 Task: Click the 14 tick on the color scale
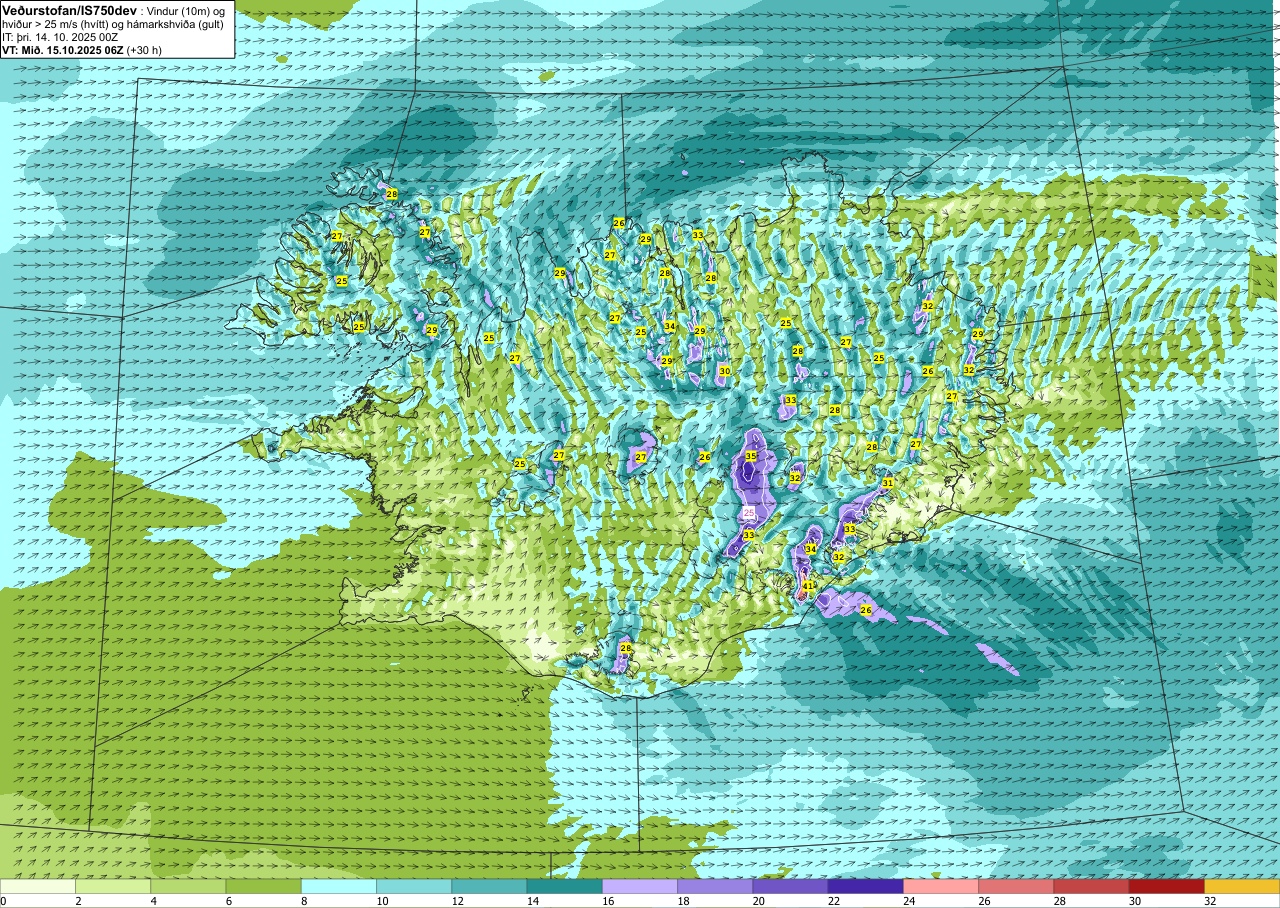coord(531,901)
